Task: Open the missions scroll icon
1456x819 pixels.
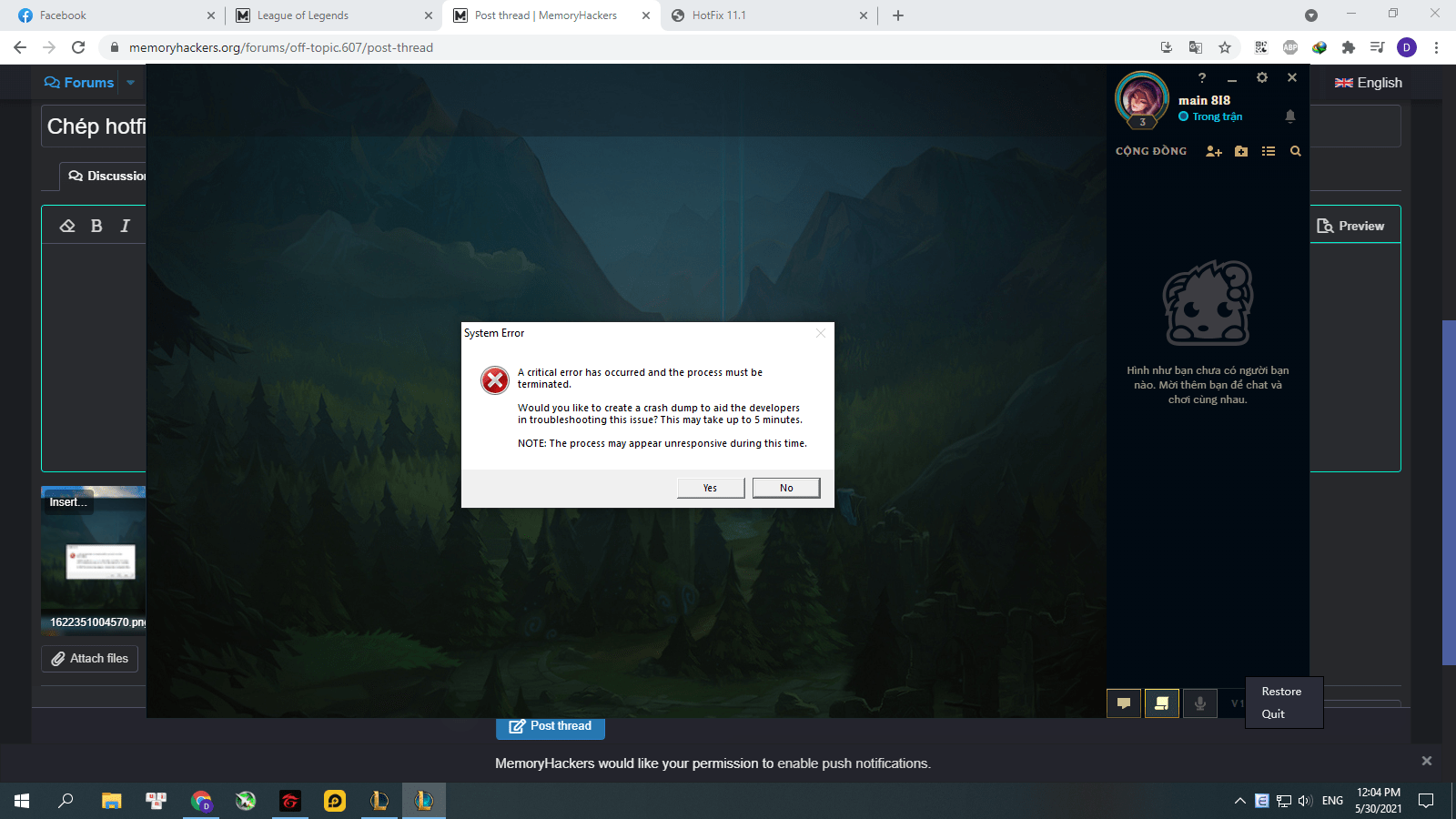Action: 1162,703
